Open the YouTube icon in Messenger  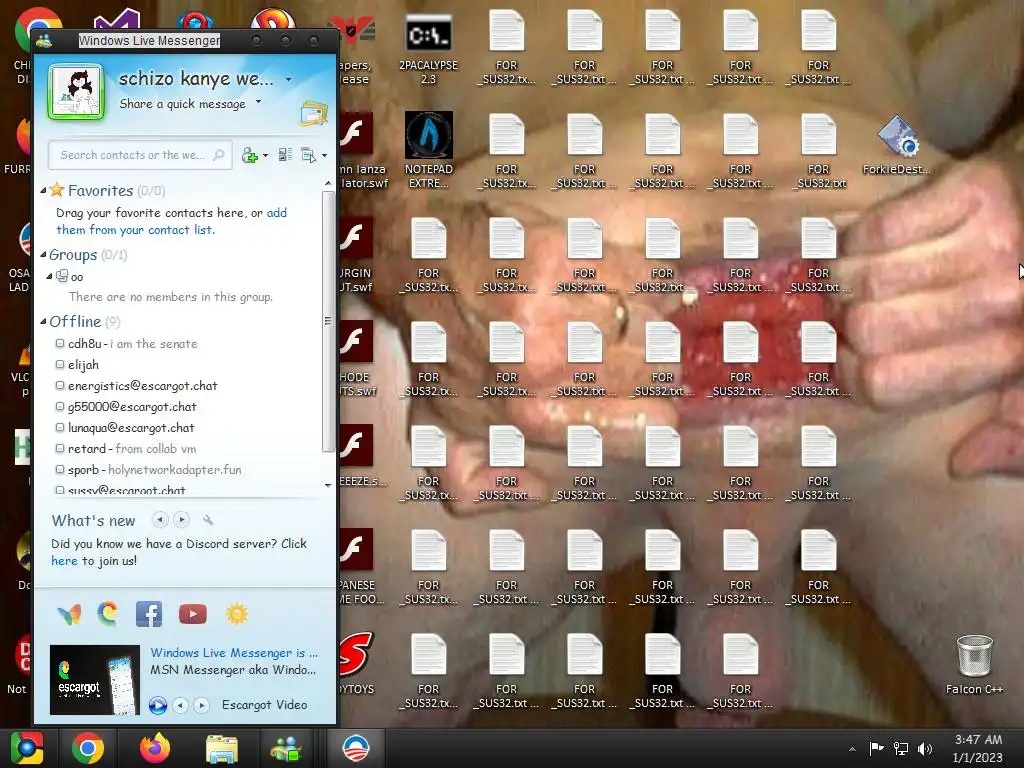(x=193, y=614)
